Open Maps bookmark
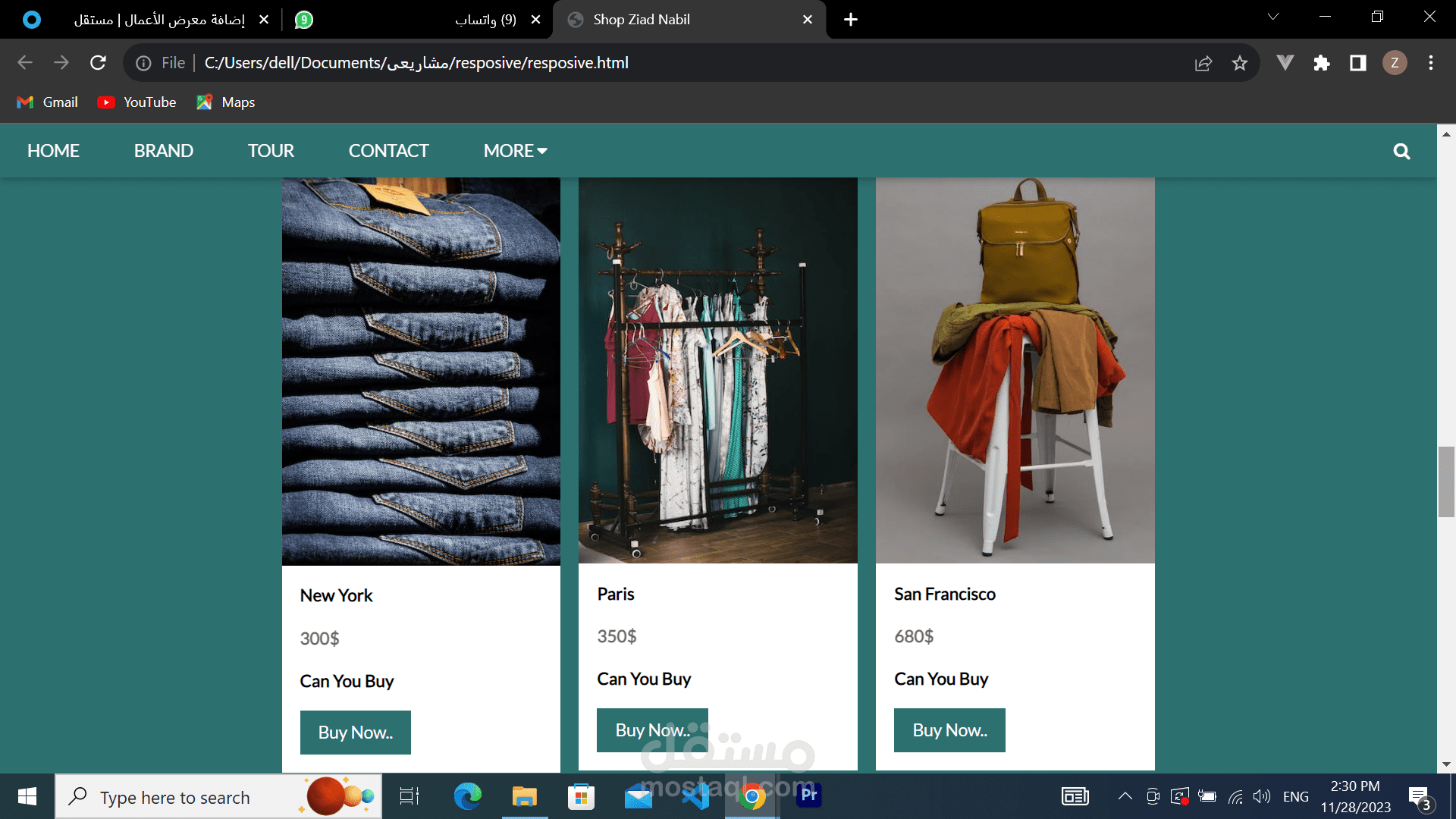The width and height of the screenshot is (1456, 819). click(x=226, y=102)
